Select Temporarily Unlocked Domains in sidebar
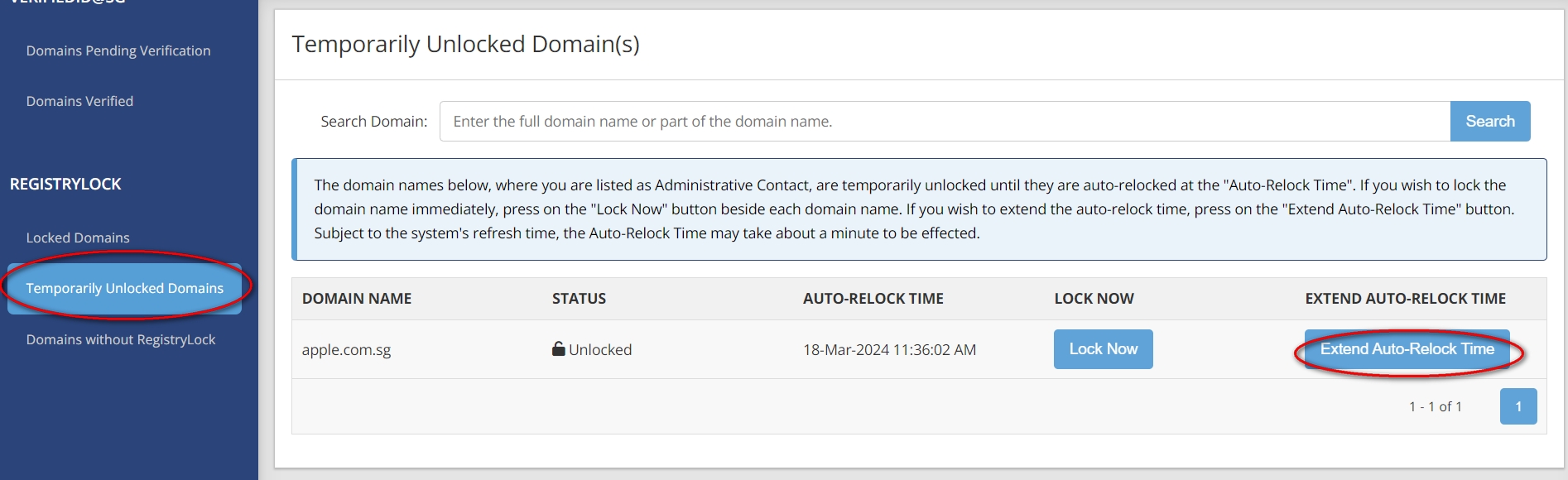This screenshot has height=480, width=1568. 124,288
